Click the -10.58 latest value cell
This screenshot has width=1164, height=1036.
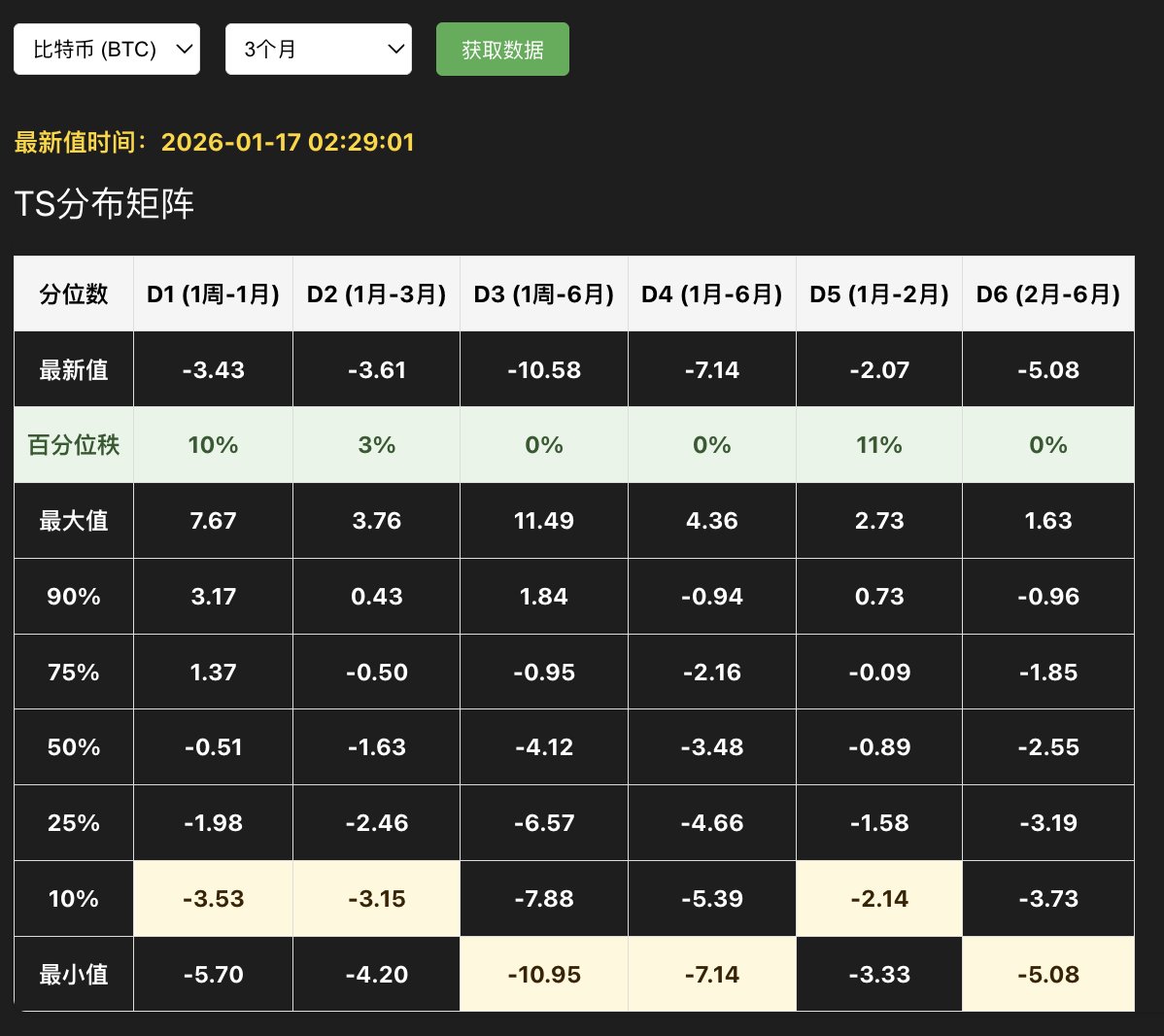pos(544,369)
